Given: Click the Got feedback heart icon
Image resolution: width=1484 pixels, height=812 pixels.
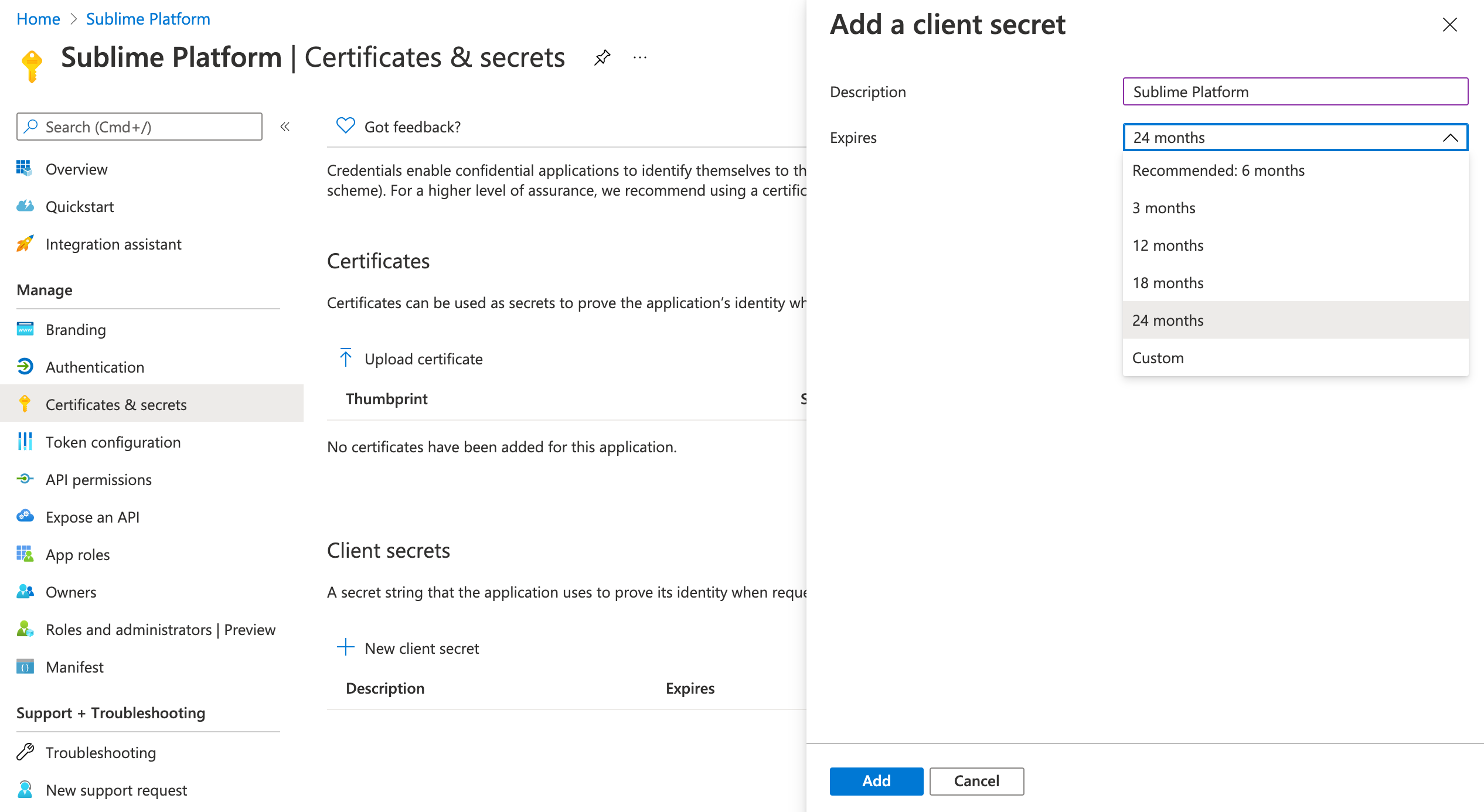Looking at the screenshot, I should (x=345, y=126).
